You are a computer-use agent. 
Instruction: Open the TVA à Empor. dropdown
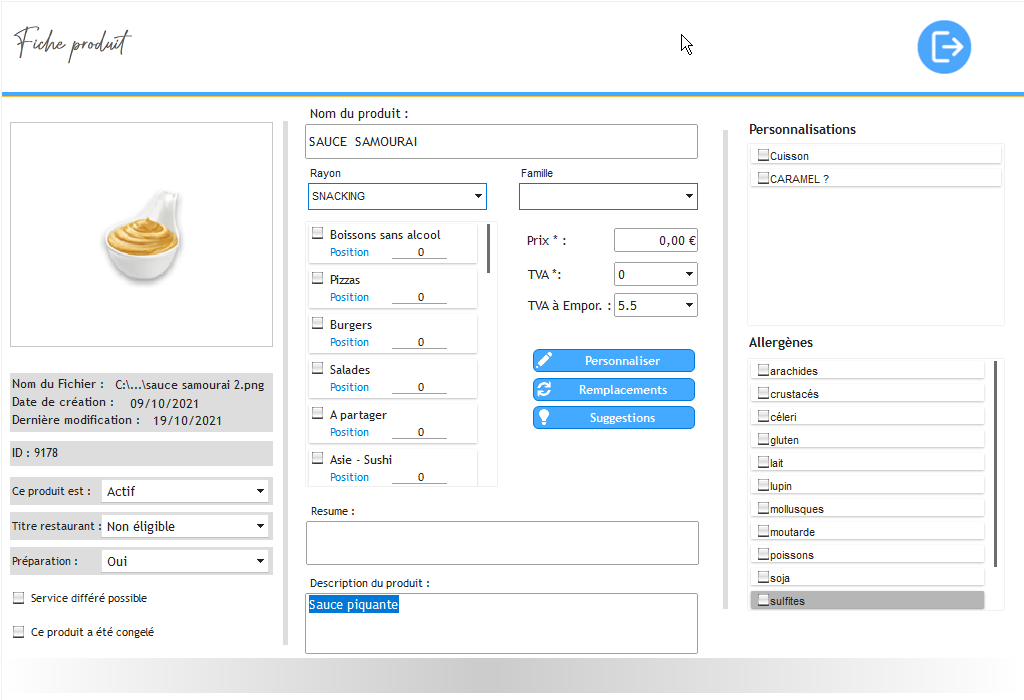tap(655, 305)
